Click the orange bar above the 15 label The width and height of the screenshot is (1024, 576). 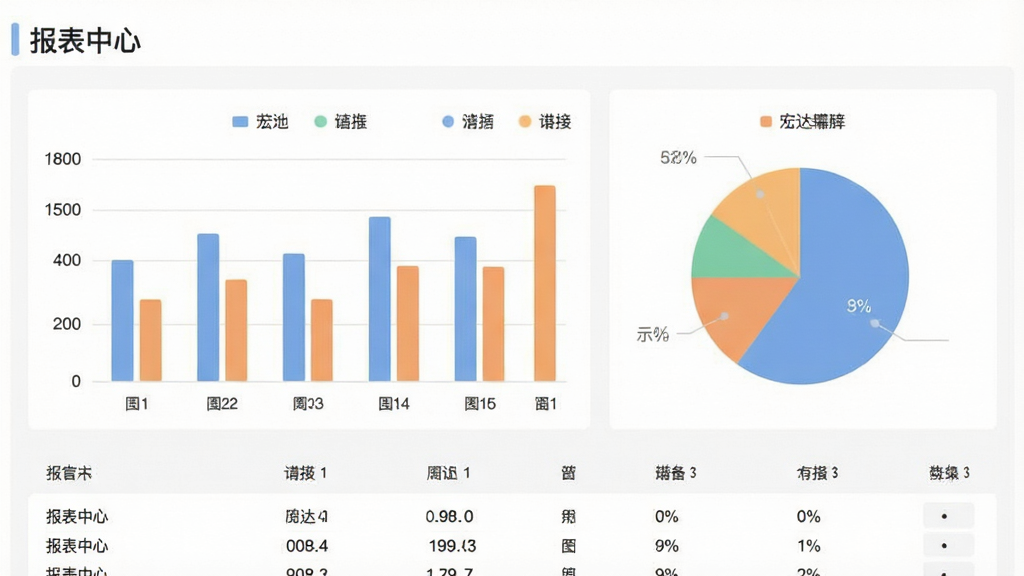click(x=493, y=324)
